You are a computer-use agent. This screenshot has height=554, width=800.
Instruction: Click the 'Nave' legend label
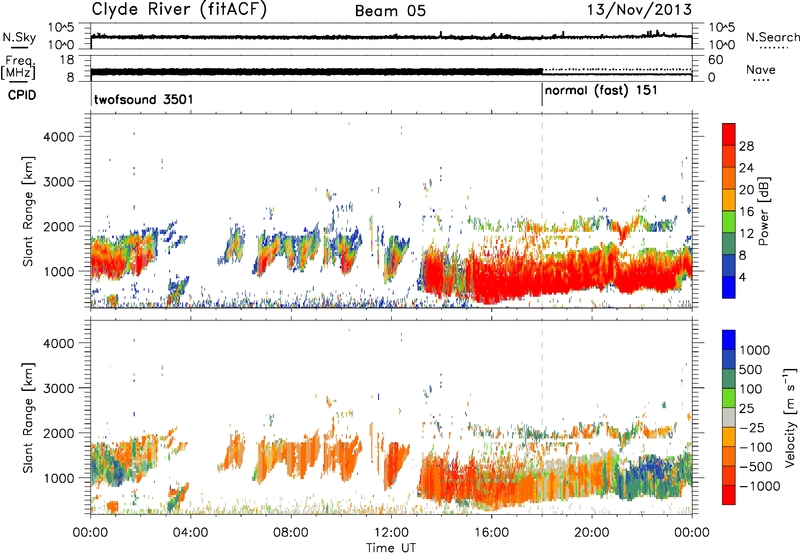tap(761, 70)
